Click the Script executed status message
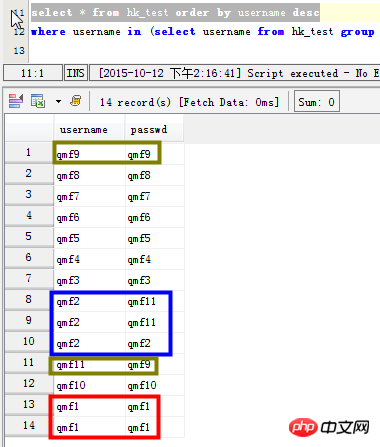The width and height of the screenshot is (380, 447). tap(235, 73)
